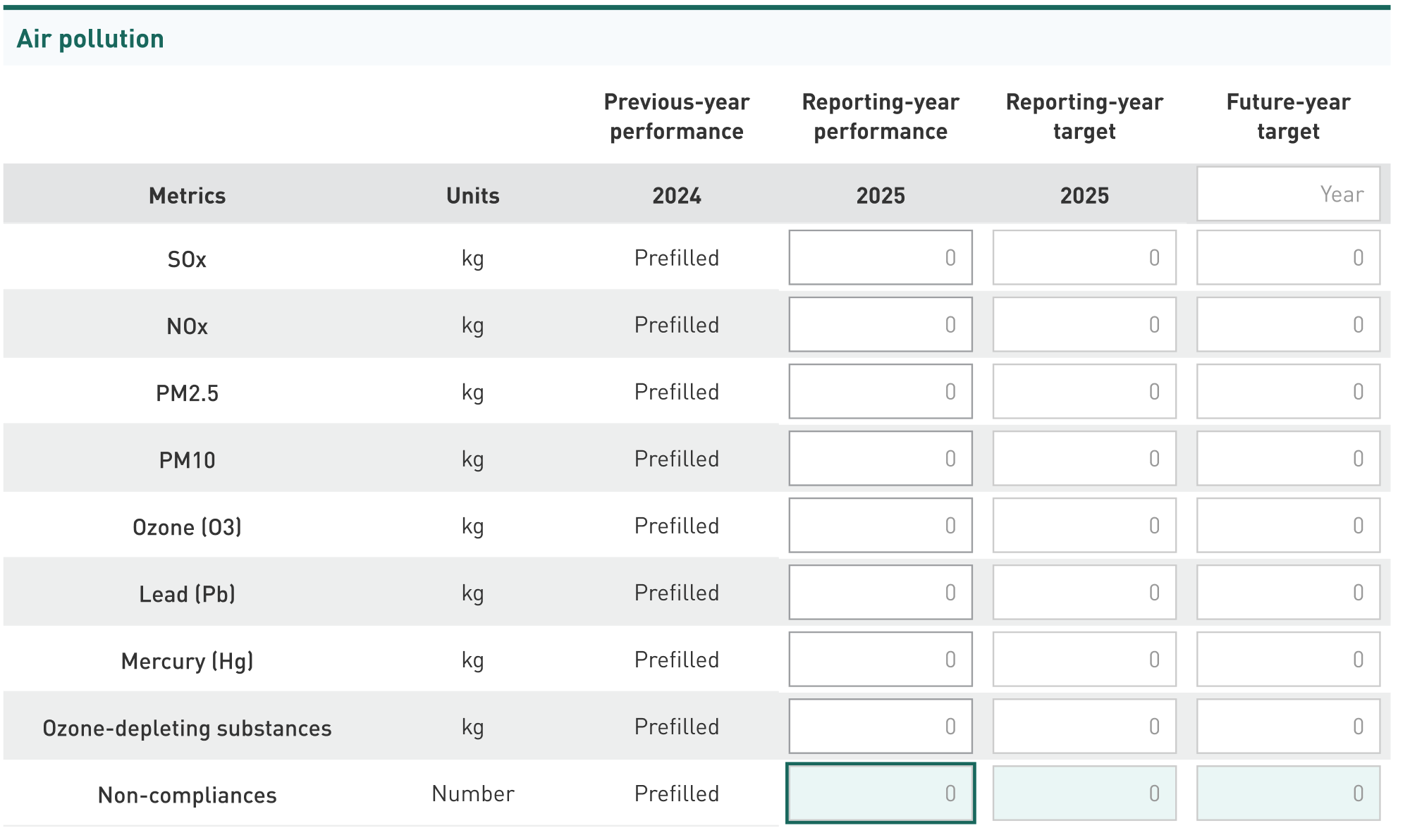Click Ozone-depleting substances reporting-year target input
This screenshot has width=1410, height=840.
click(x=1084, y=726)
